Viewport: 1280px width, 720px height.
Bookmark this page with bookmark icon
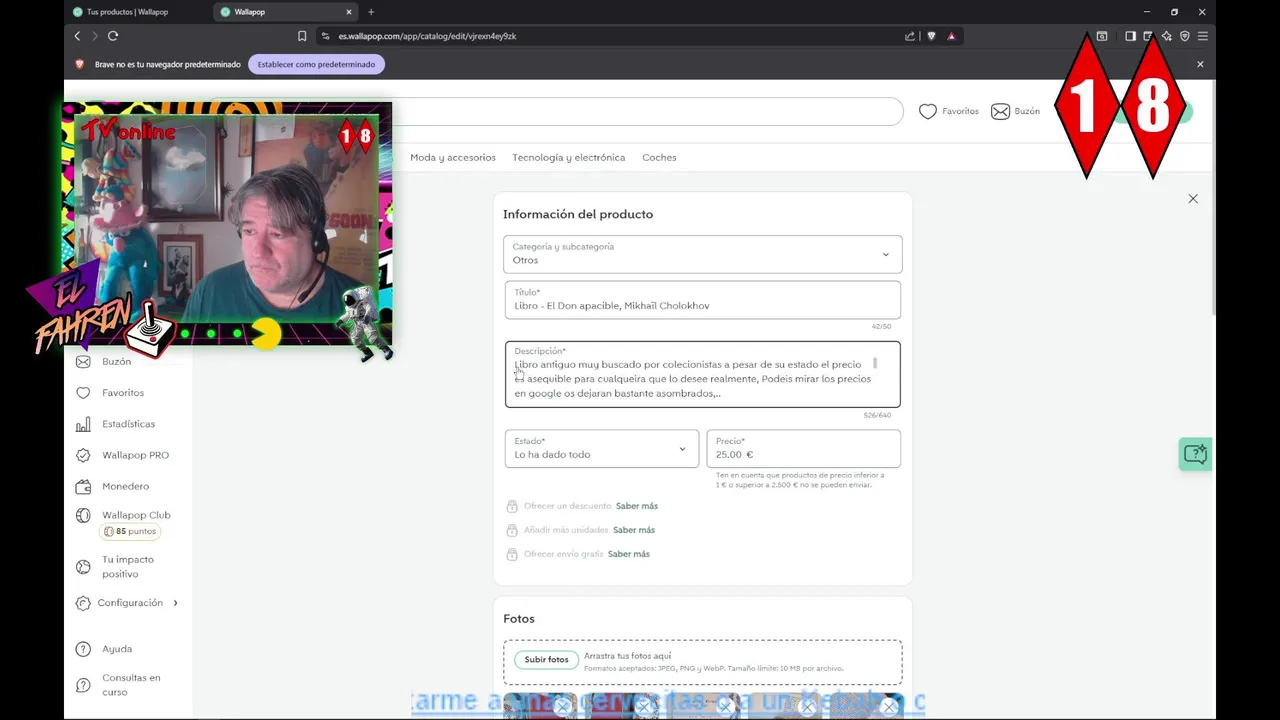point(302,36)
